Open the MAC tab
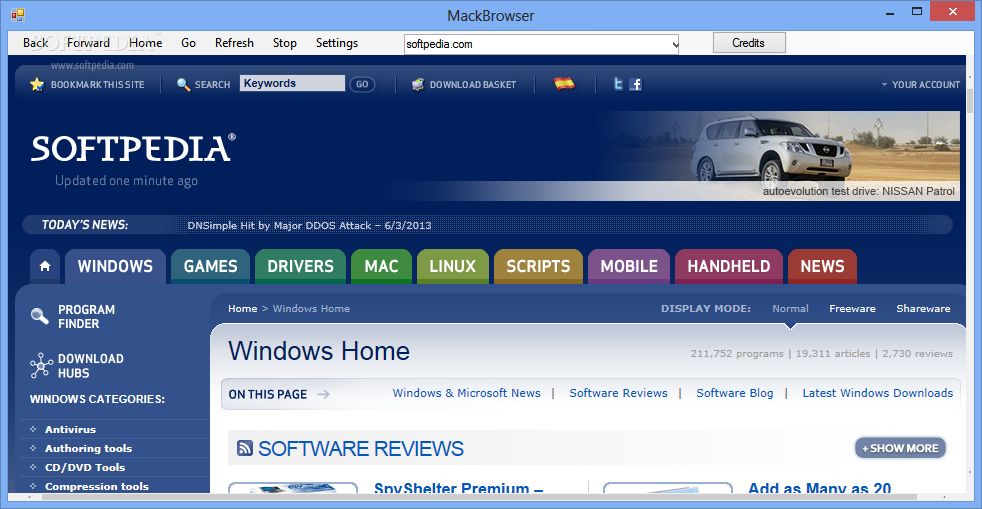The height and width of the screenshot is (509, 982). [x=381, y=266]
